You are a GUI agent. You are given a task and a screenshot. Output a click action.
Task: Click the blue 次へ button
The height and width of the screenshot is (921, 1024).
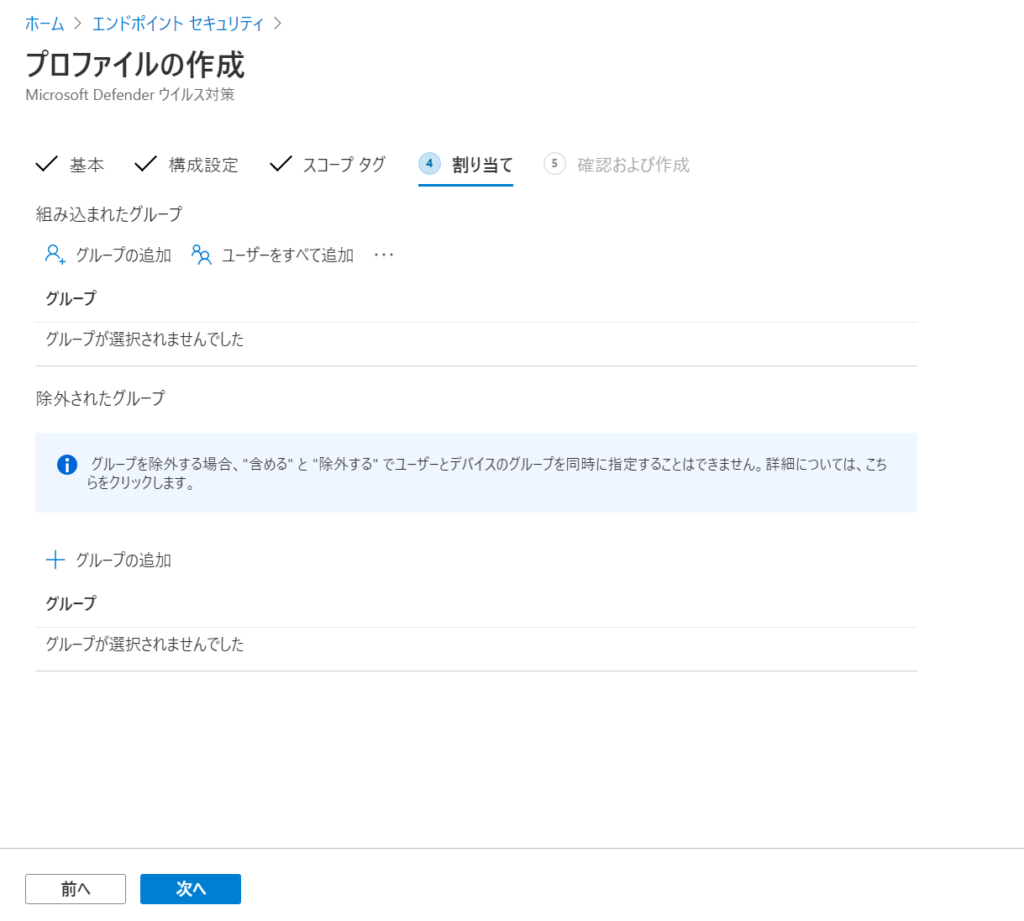191,888
